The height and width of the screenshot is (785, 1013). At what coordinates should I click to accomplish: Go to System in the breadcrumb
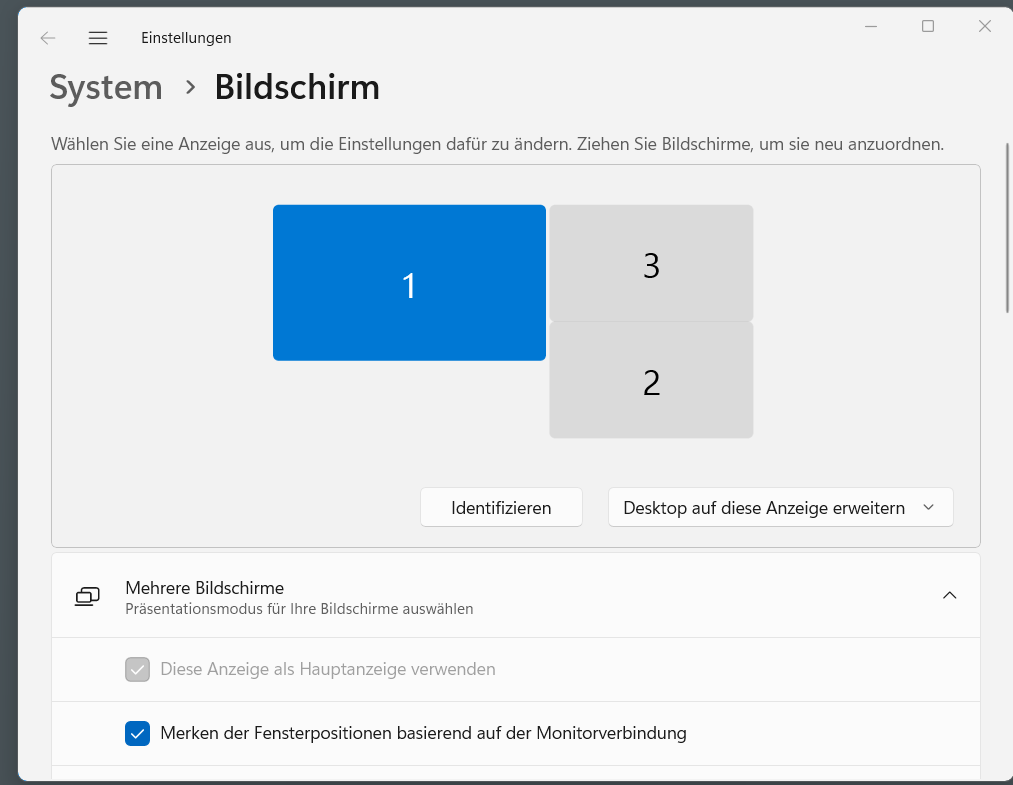(x=106, y=87)
